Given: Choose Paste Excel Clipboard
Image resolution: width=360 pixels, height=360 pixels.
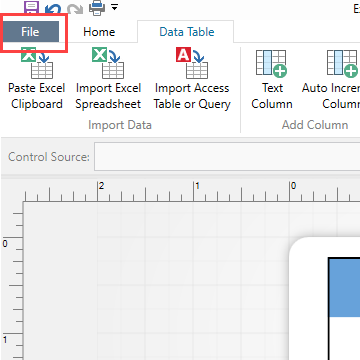Looking at the screenshot, I should point(36,79).
